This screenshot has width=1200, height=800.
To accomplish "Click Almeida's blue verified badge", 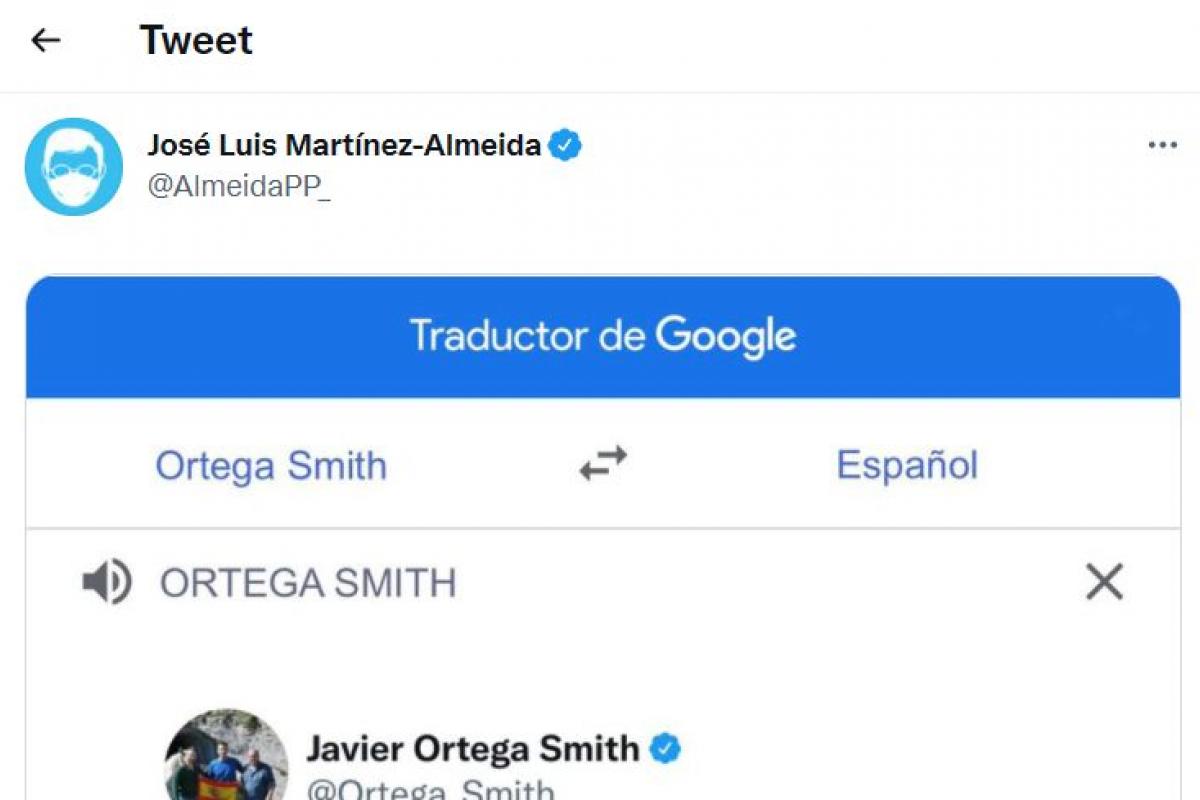I will pyautogui.click(x=566, y=146).
